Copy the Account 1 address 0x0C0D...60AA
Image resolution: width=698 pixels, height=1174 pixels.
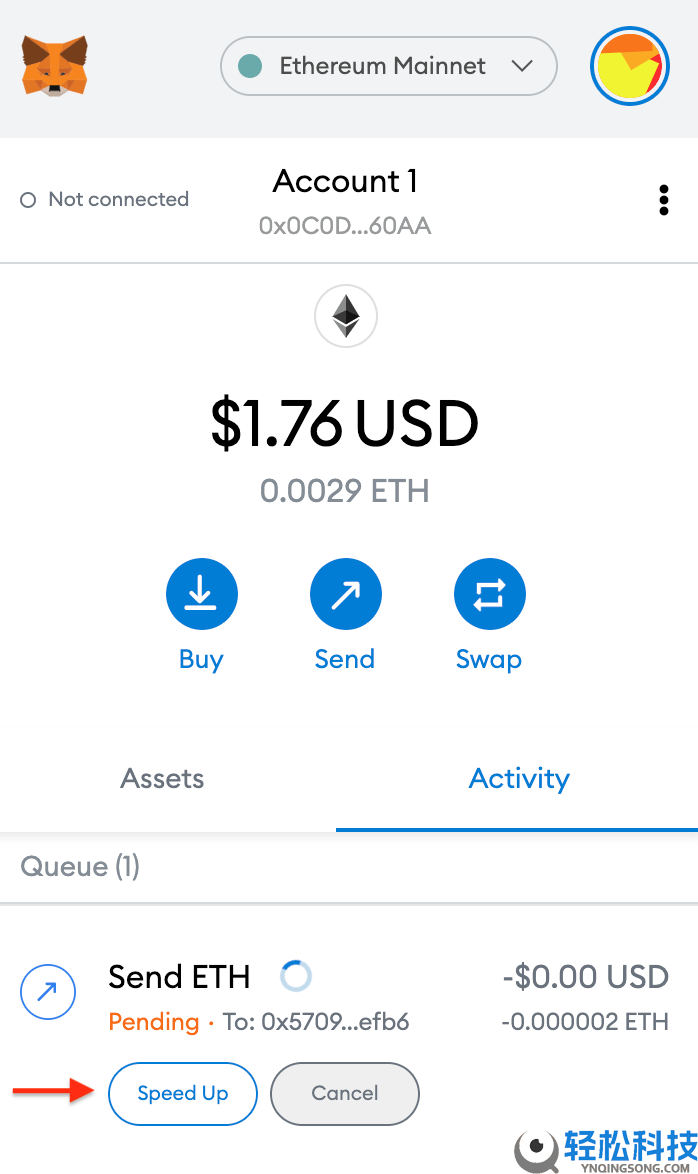(x=345, y=226)
